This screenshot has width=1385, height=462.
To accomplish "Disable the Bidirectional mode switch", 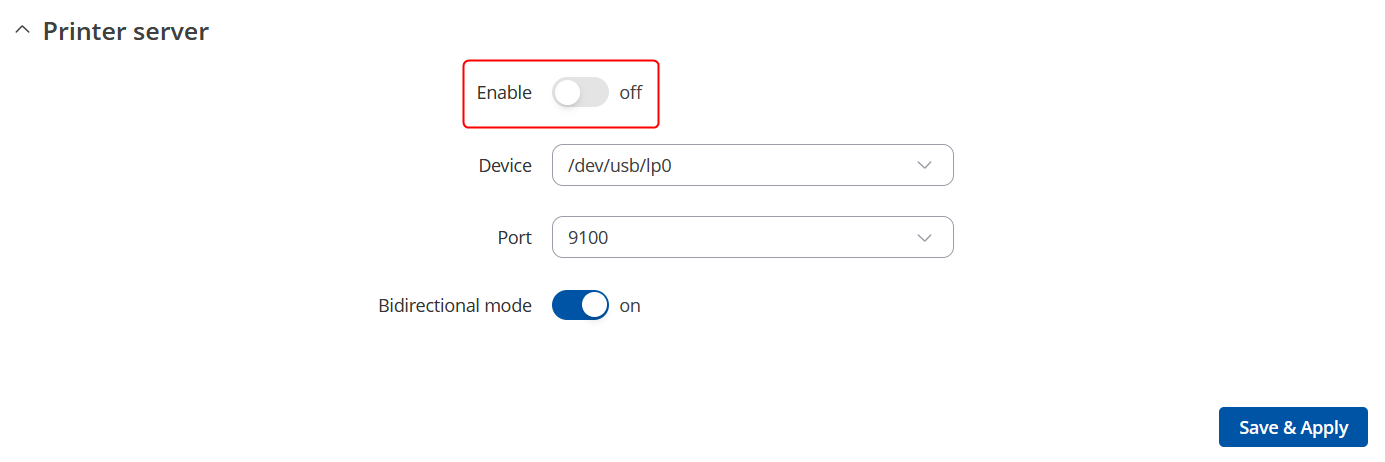I will [580, 305].
